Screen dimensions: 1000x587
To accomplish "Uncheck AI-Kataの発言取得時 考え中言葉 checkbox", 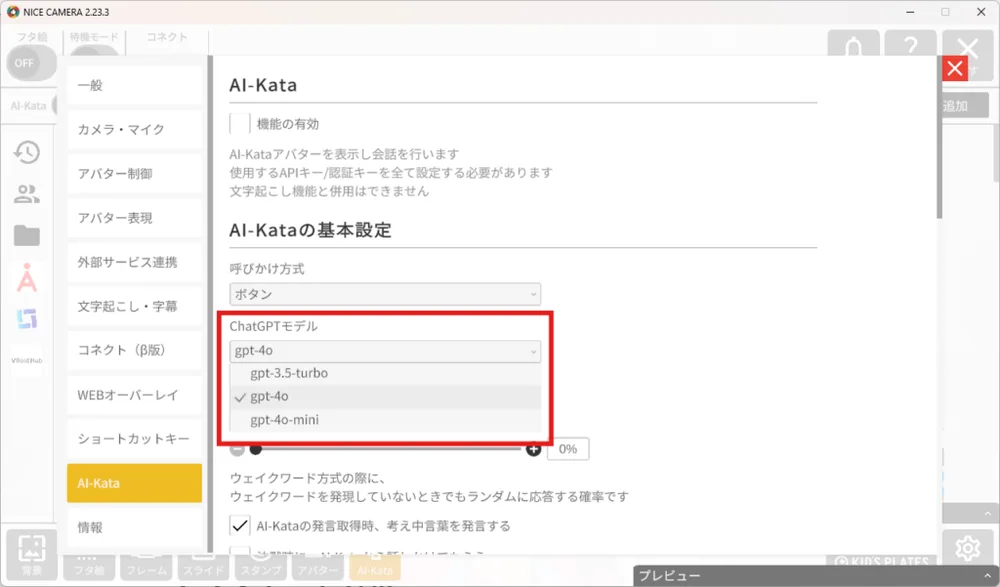I will (240, 526).
